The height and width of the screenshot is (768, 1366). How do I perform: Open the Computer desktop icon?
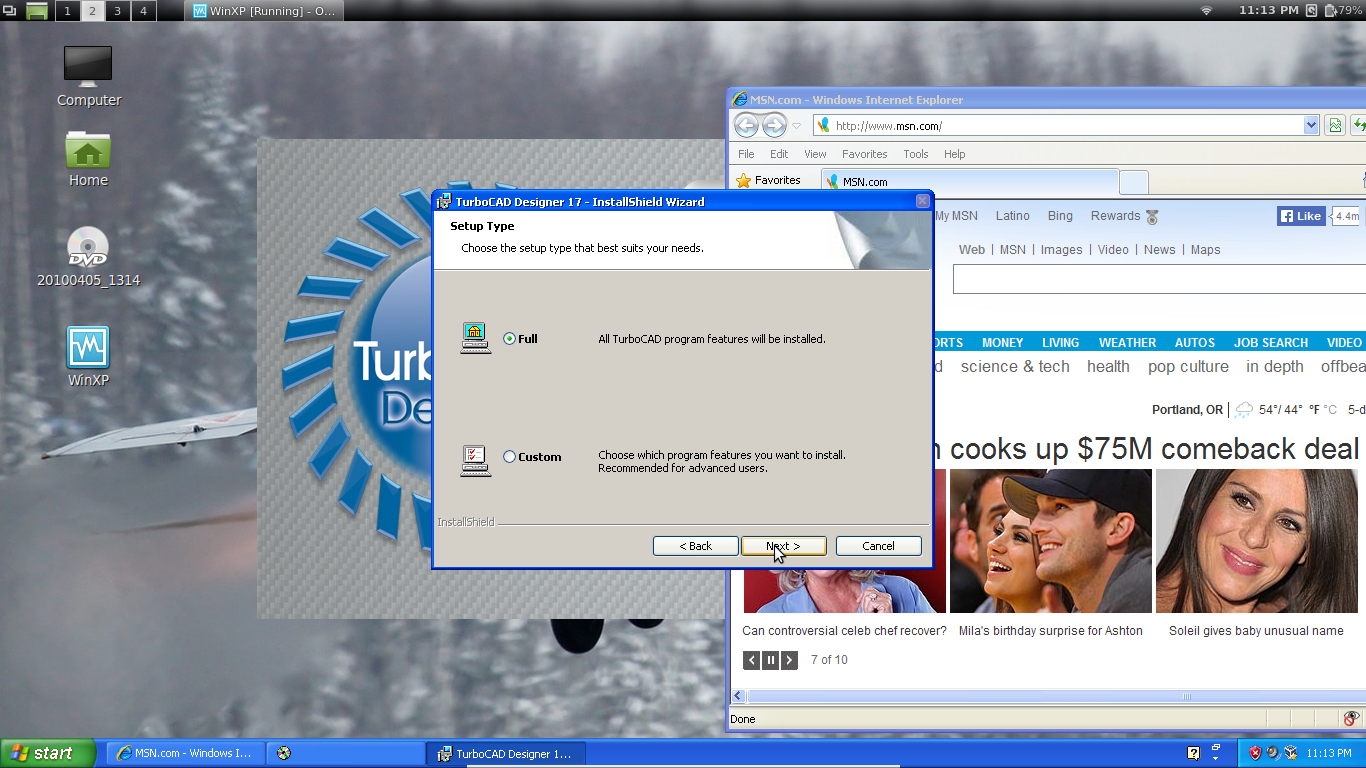(x=88, y=76)
